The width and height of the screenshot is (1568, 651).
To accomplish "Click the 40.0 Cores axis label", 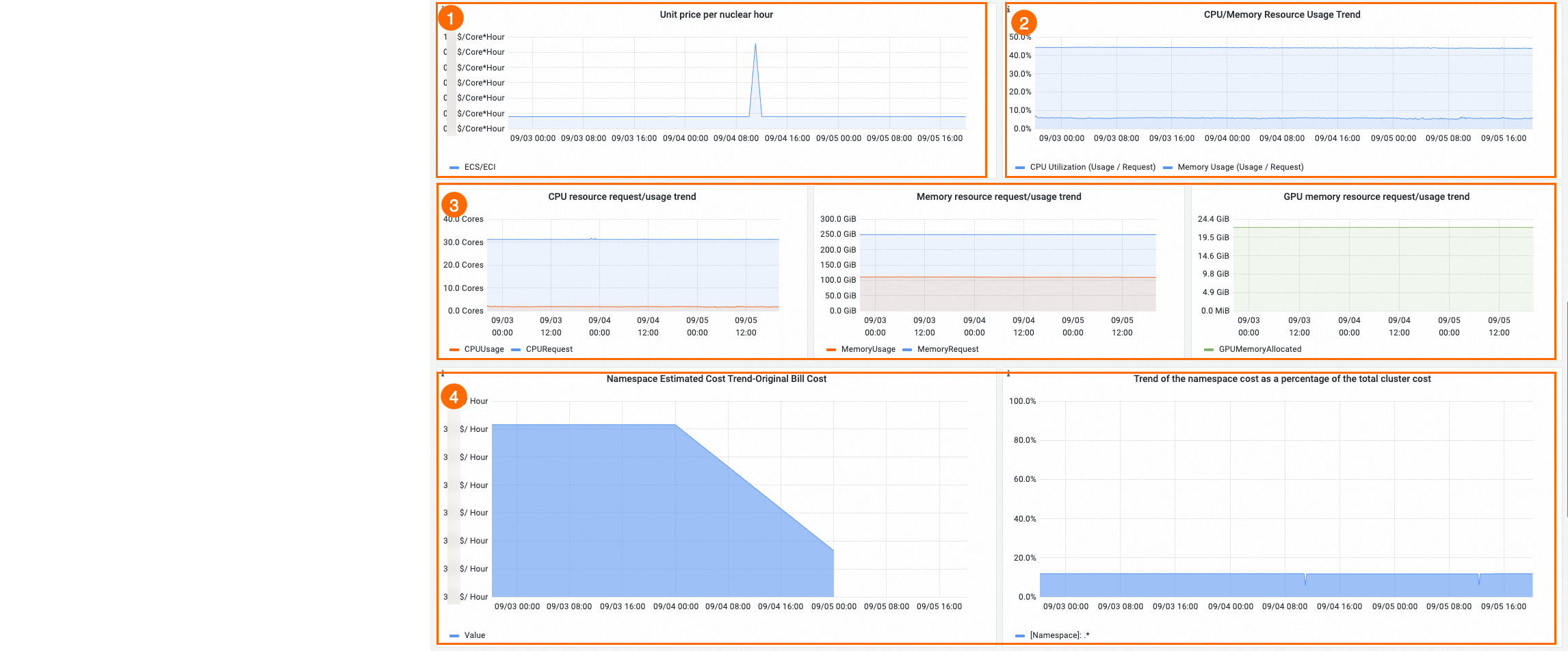I will 463,219.
